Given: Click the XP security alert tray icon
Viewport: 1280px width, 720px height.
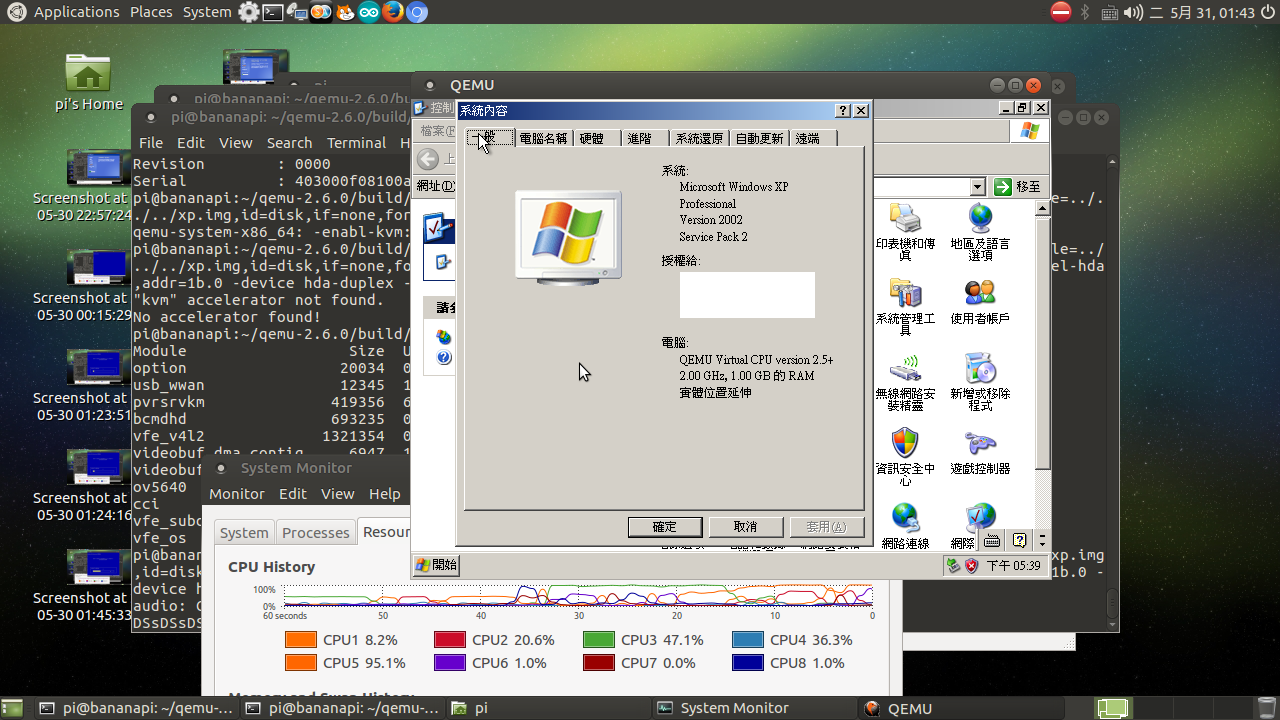Looking at the screenshot, I should [x=970, y=566].
